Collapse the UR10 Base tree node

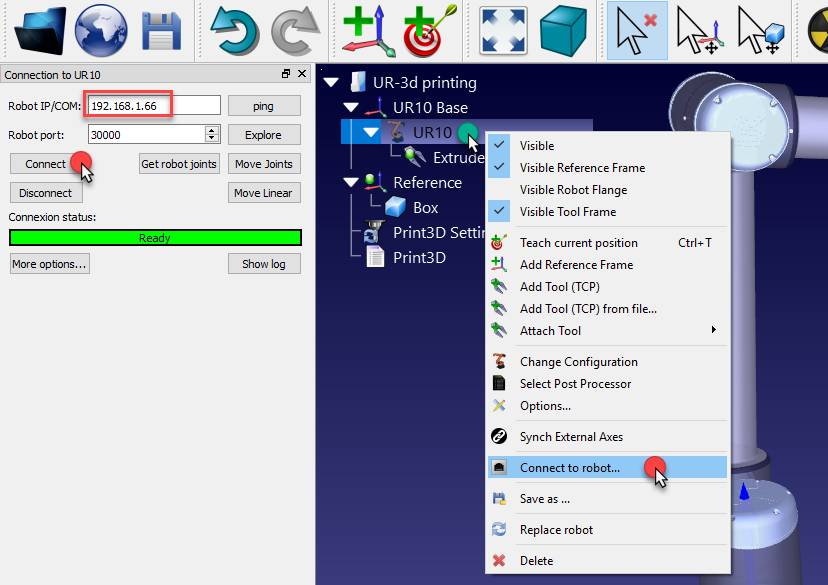pos(351,108)
